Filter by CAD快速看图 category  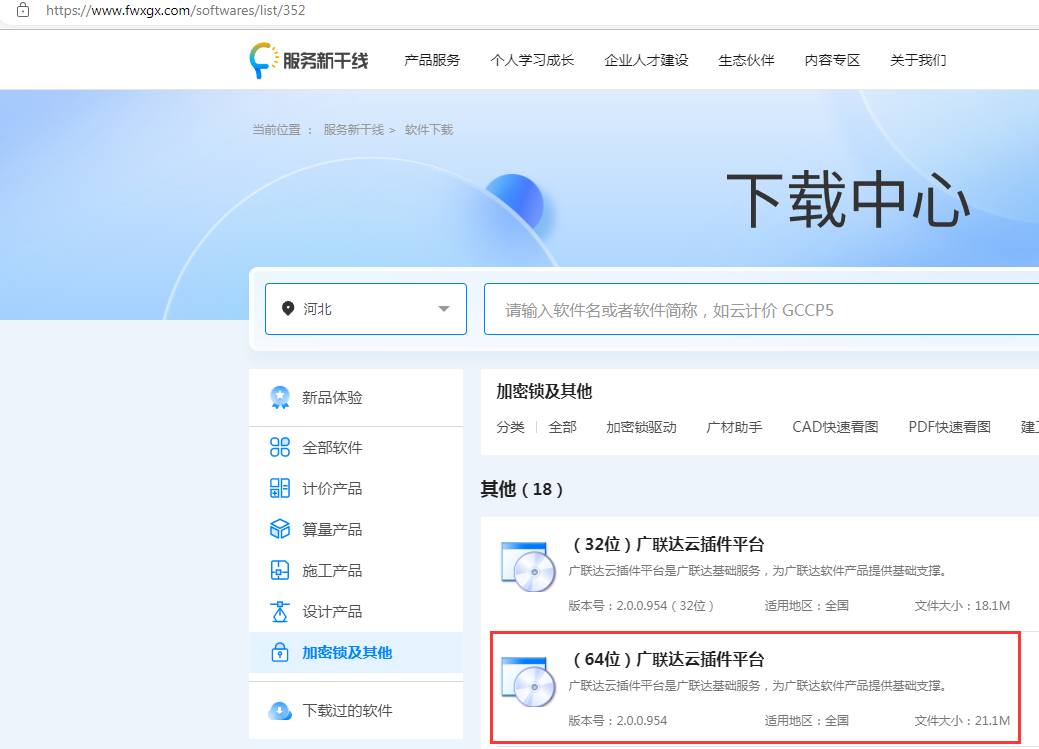(x=835, y=427)
